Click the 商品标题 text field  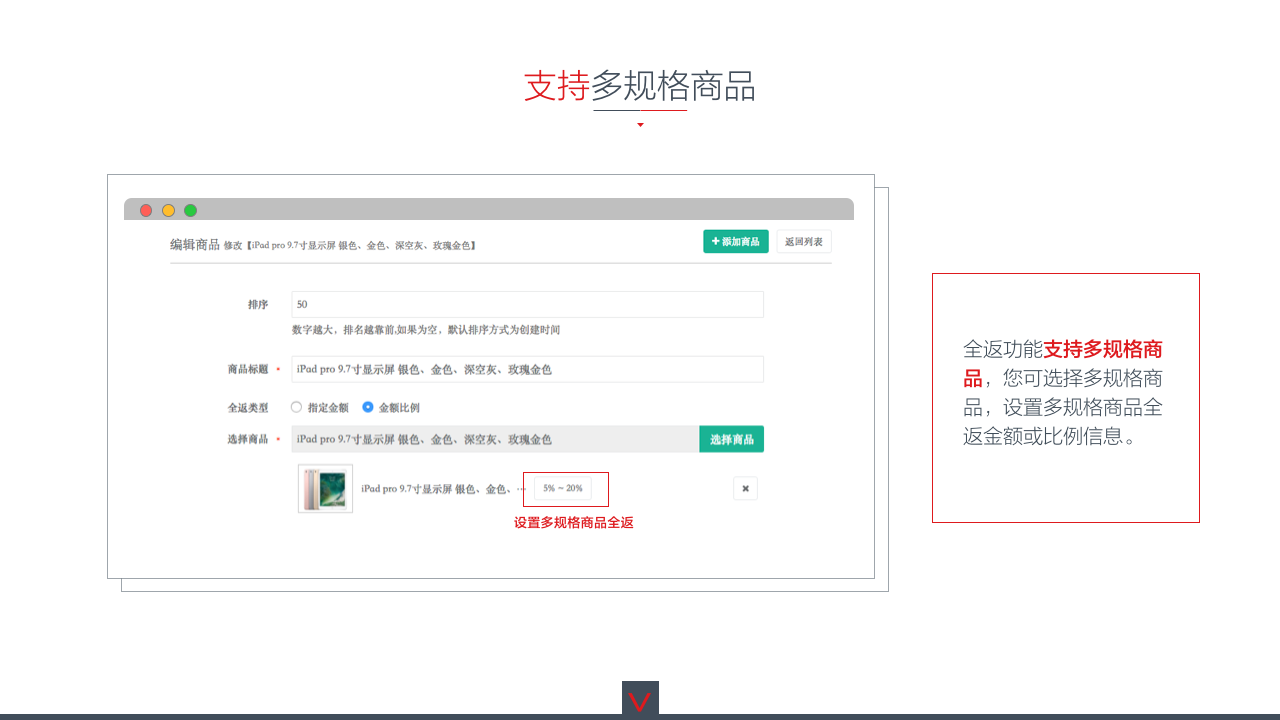point(527,369)
